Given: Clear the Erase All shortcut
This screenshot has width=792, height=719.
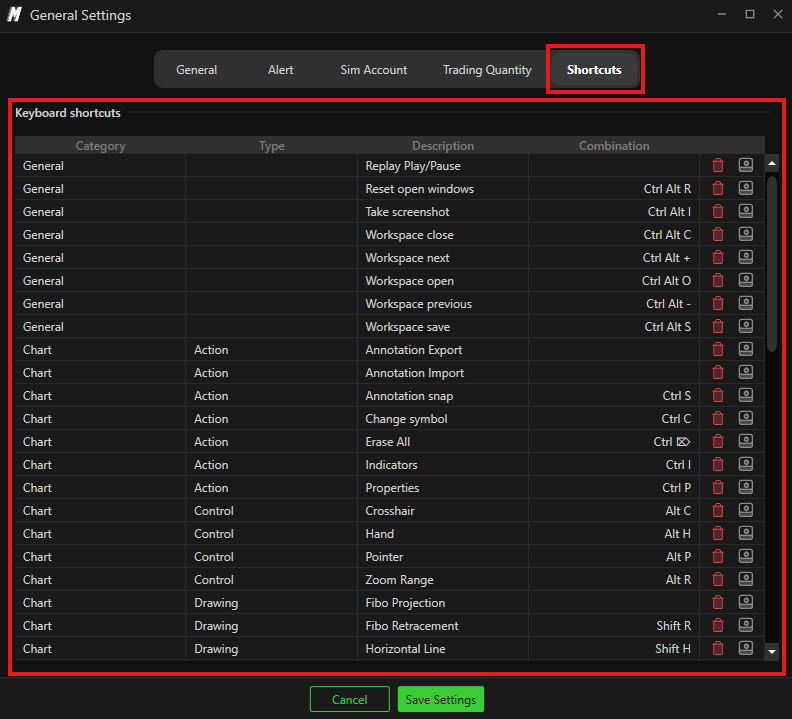Looking at the screenshot, I should coord(718,442).
